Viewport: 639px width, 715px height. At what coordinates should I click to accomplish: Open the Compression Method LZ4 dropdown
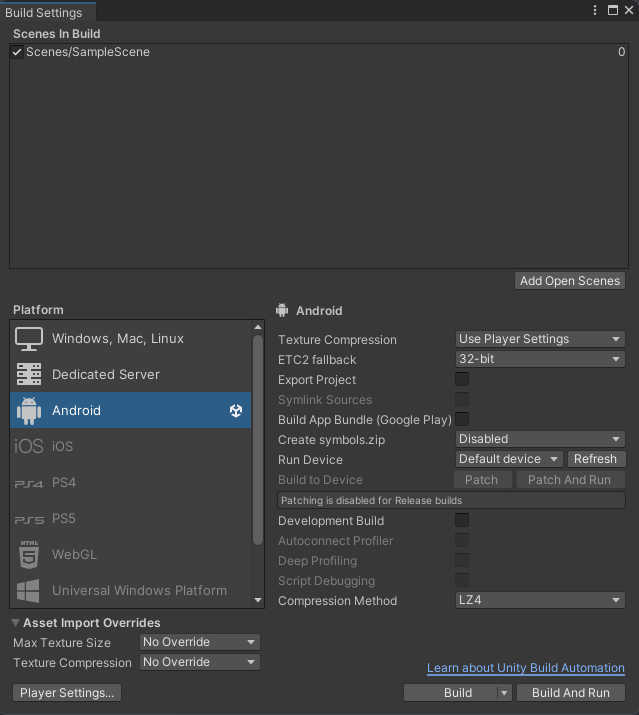pos(540,600)
